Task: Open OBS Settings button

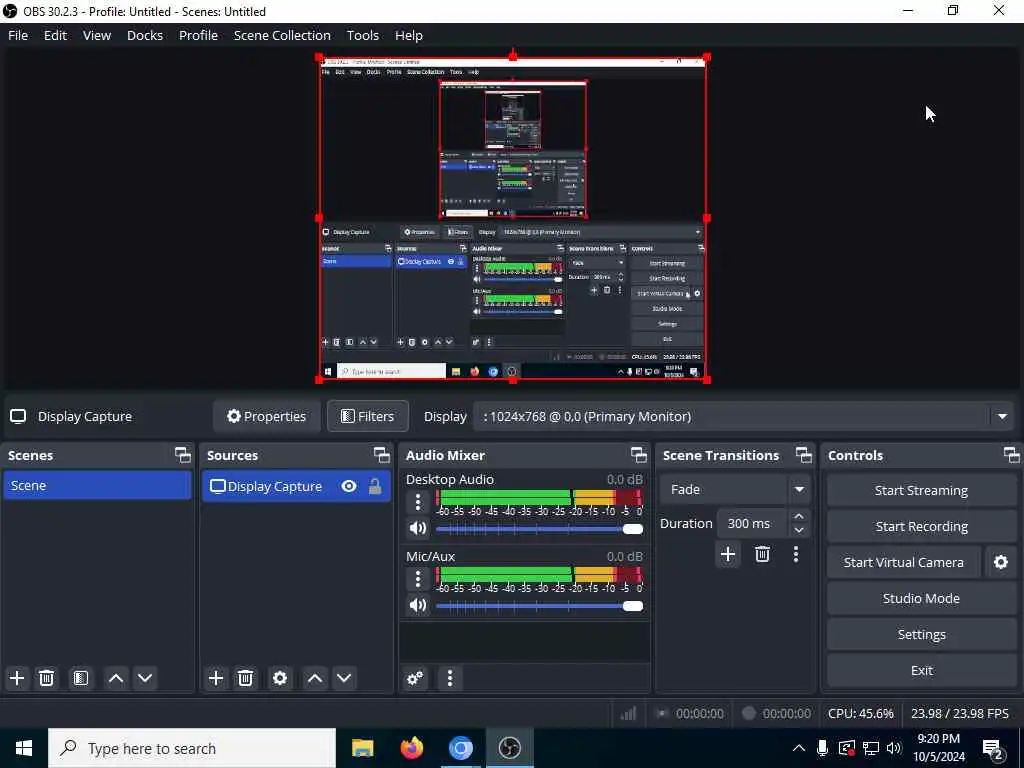Action: click(x=921, y=634)
